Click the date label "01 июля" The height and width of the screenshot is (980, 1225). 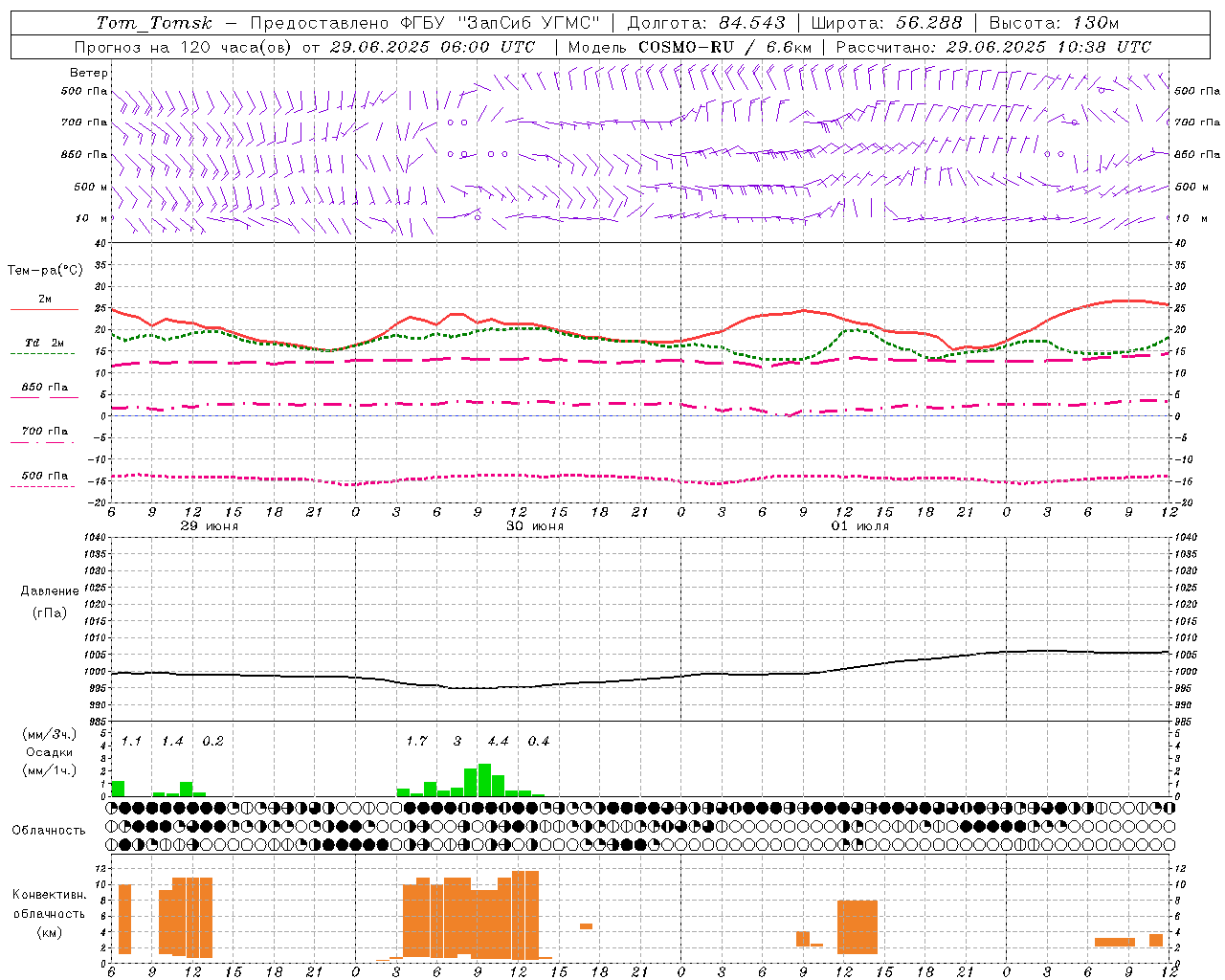859,526
